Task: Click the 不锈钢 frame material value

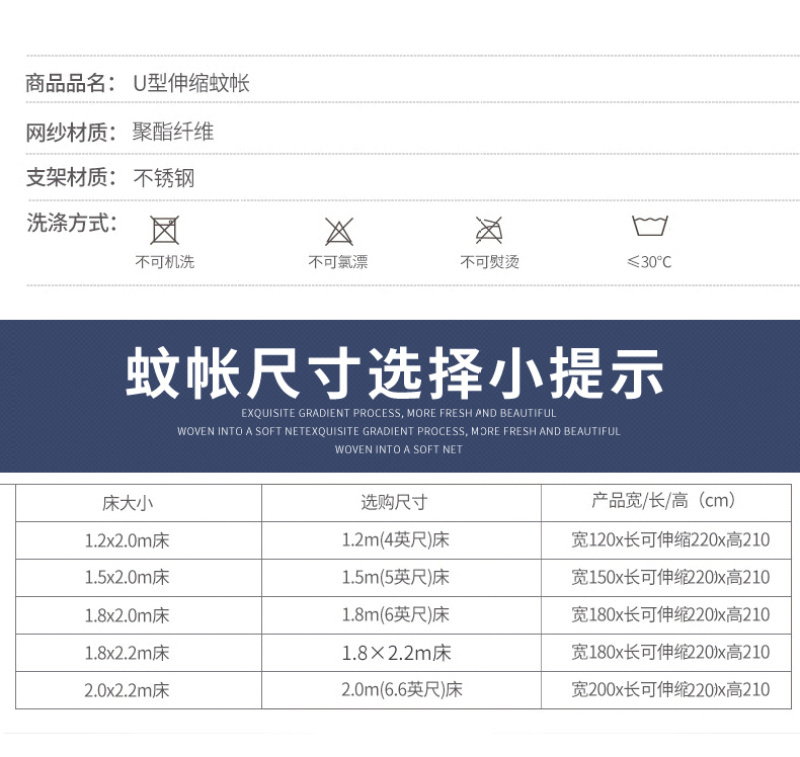Action: [164, 178]
